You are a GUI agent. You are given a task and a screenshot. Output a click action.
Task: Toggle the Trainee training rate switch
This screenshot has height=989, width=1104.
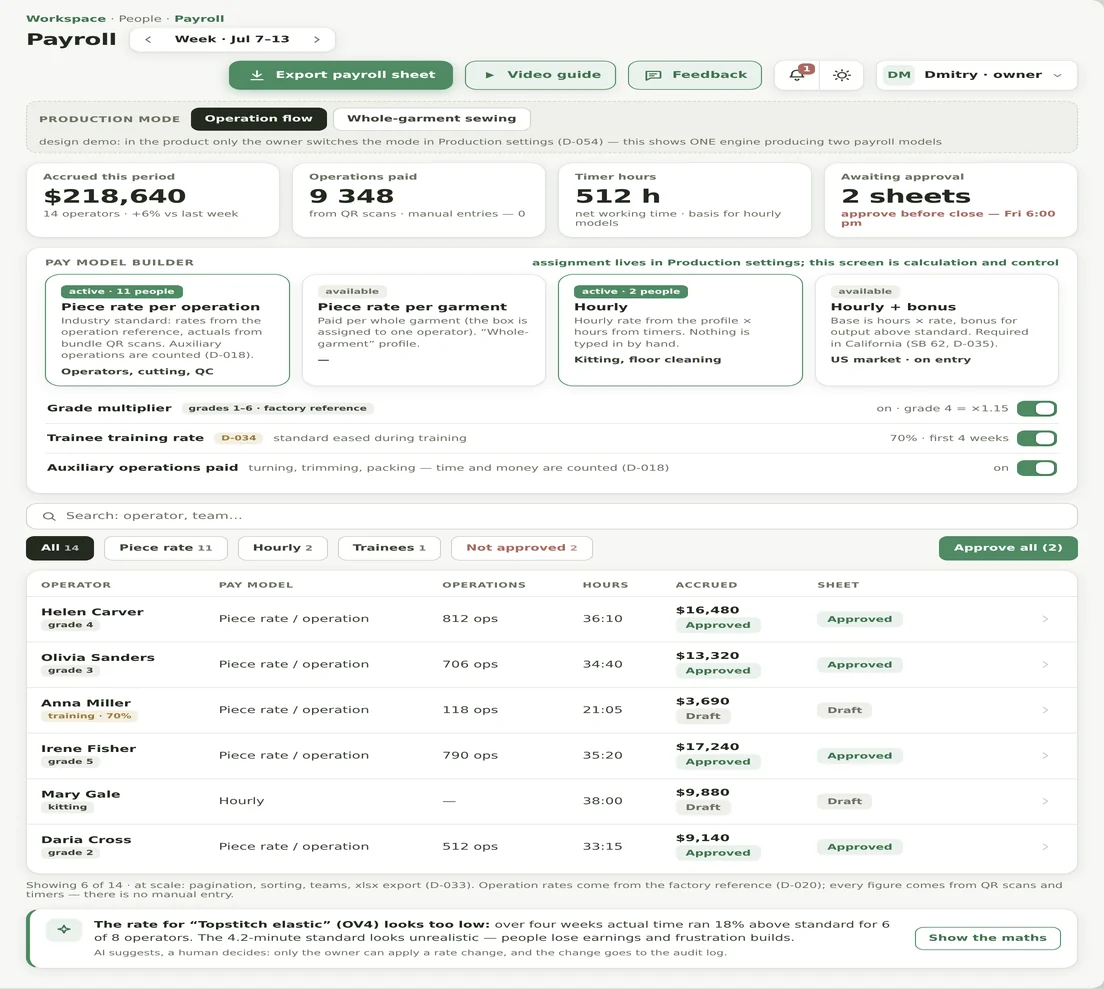click(1036, 438)
